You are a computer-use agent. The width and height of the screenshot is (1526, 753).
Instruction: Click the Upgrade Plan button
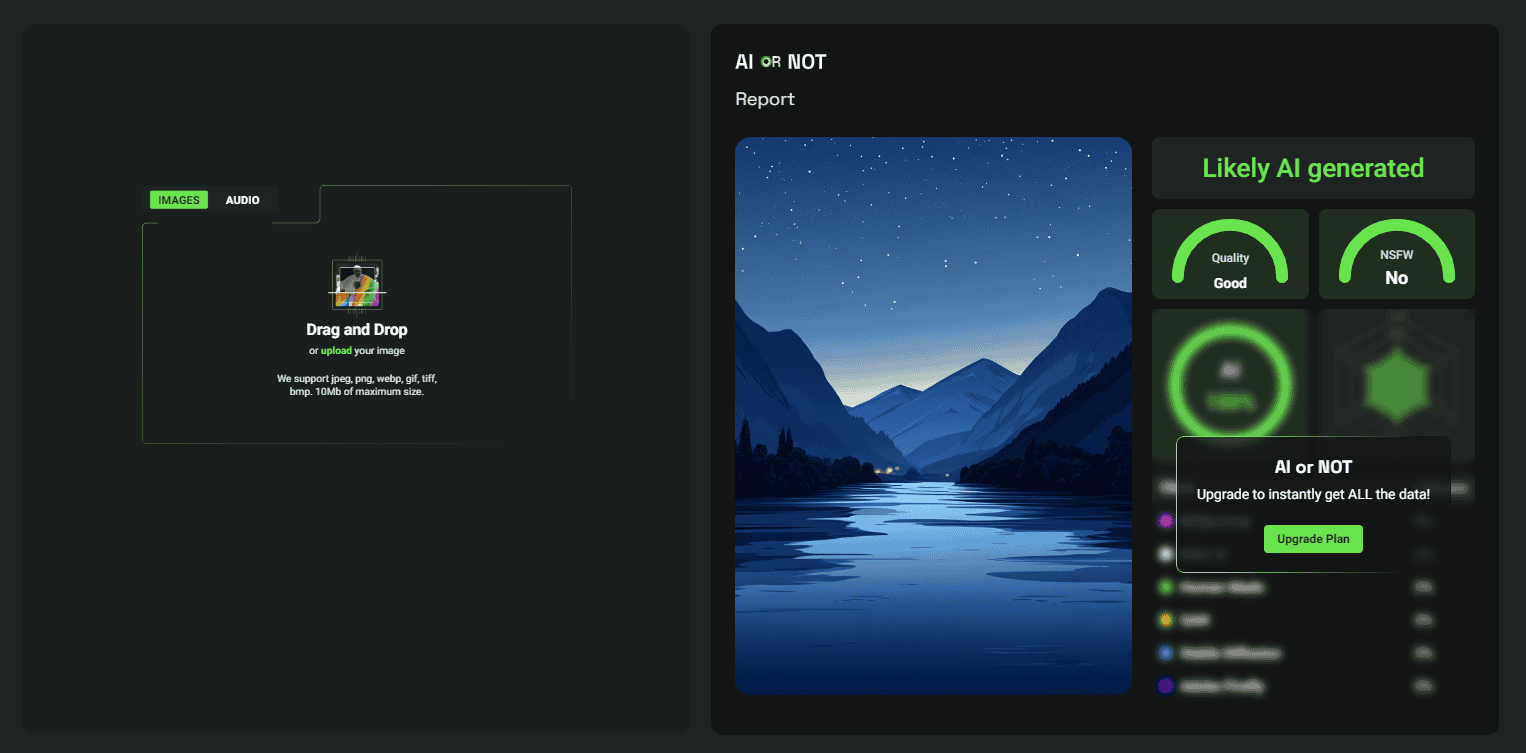coord(1313,539)
